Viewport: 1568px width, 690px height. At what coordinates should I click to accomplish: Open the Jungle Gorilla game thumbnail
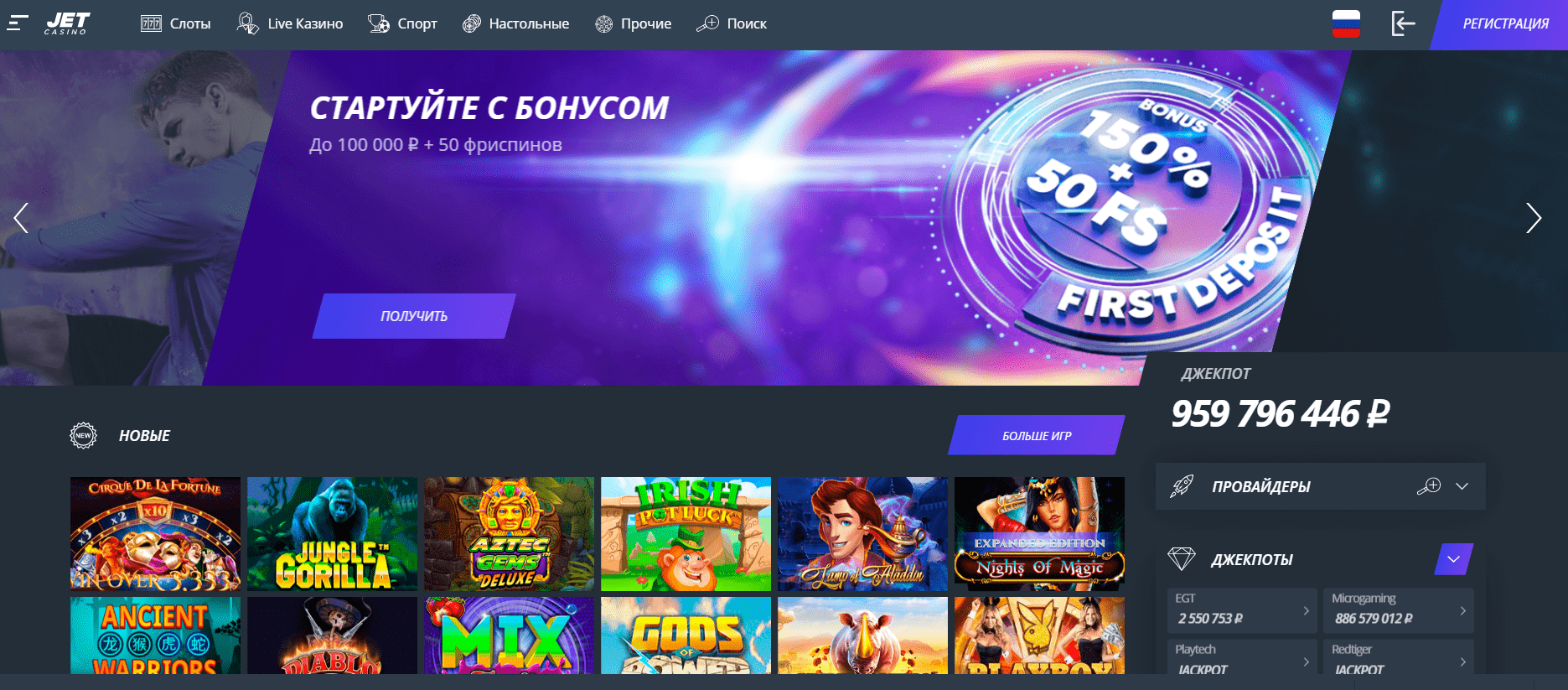(x=332, y=534)
